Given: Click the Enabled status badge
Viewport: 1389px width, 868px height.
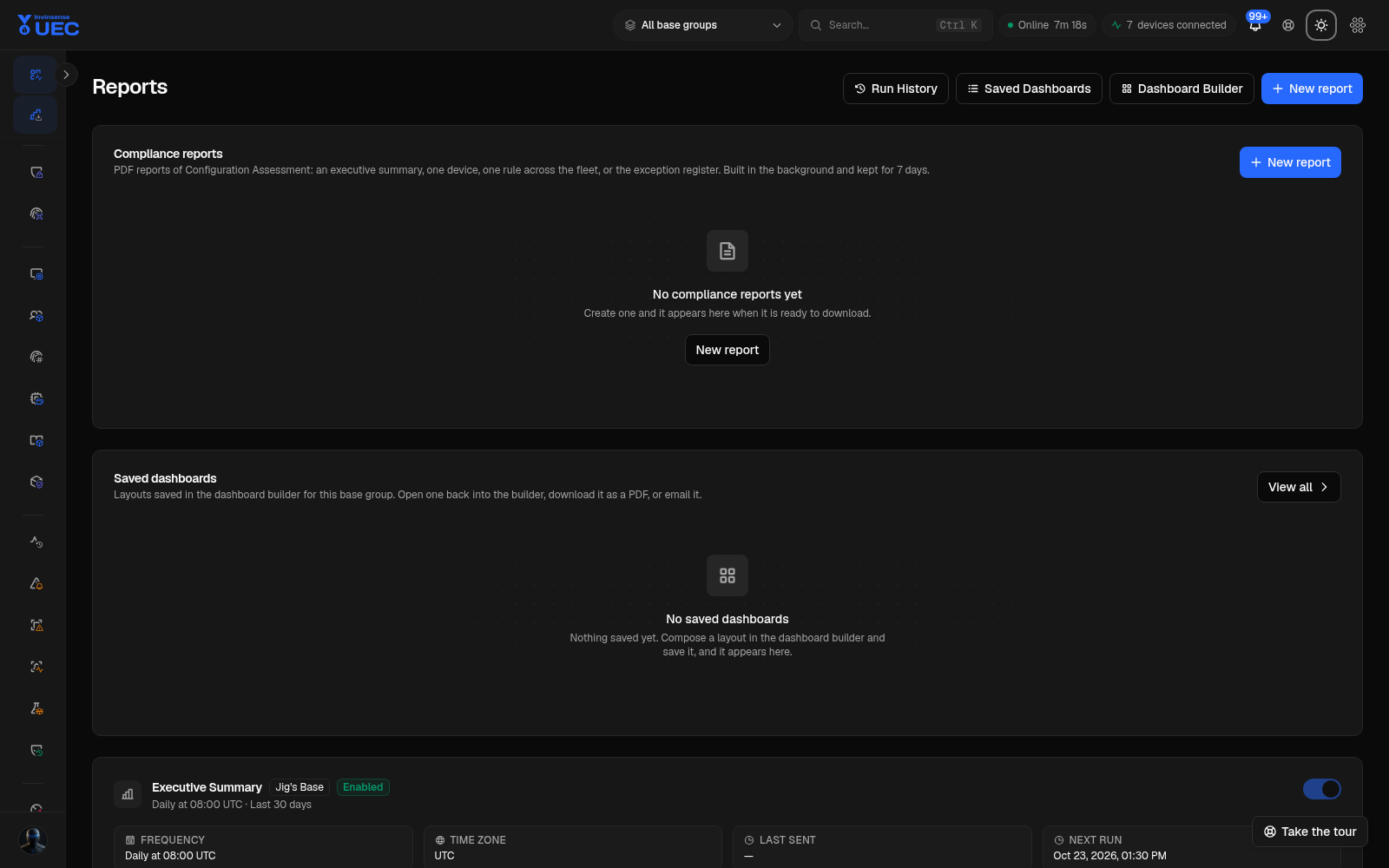Looking at the screenshot, I should click(x=363, y=787).
